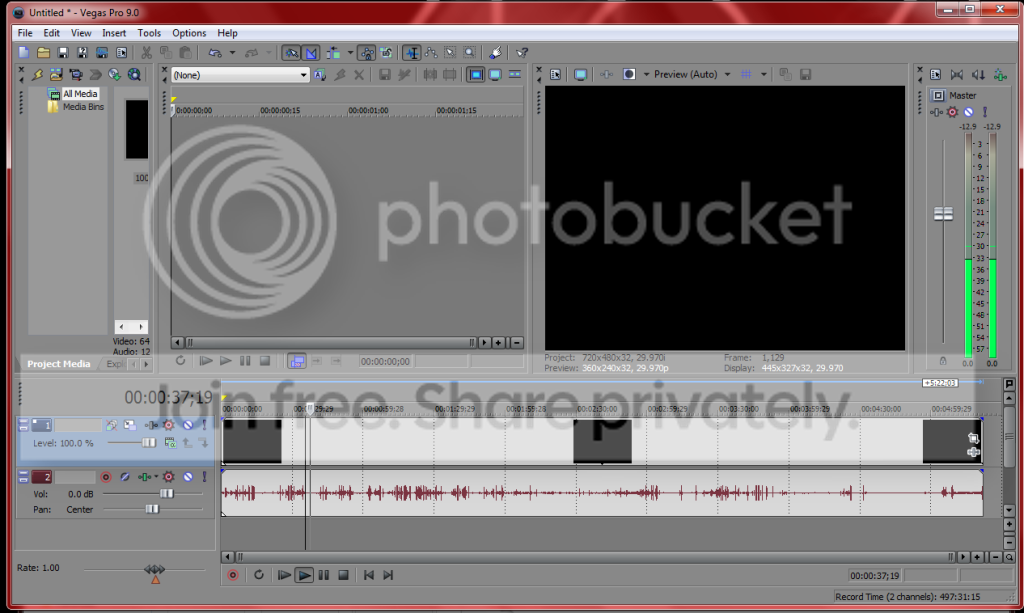Image resolution: width=1024 pixels, height=613 pixels.
Task: Mute audio track 2
Action: pos(188,477)
